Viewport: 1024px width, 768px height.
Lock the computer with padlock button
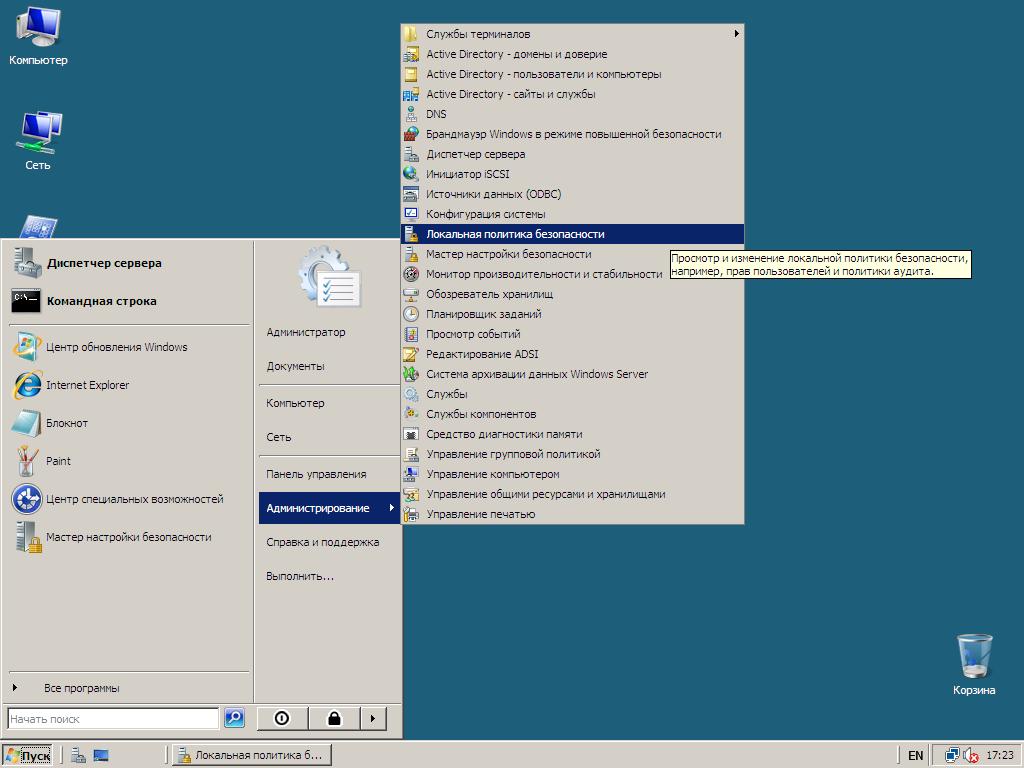point(334,718)
